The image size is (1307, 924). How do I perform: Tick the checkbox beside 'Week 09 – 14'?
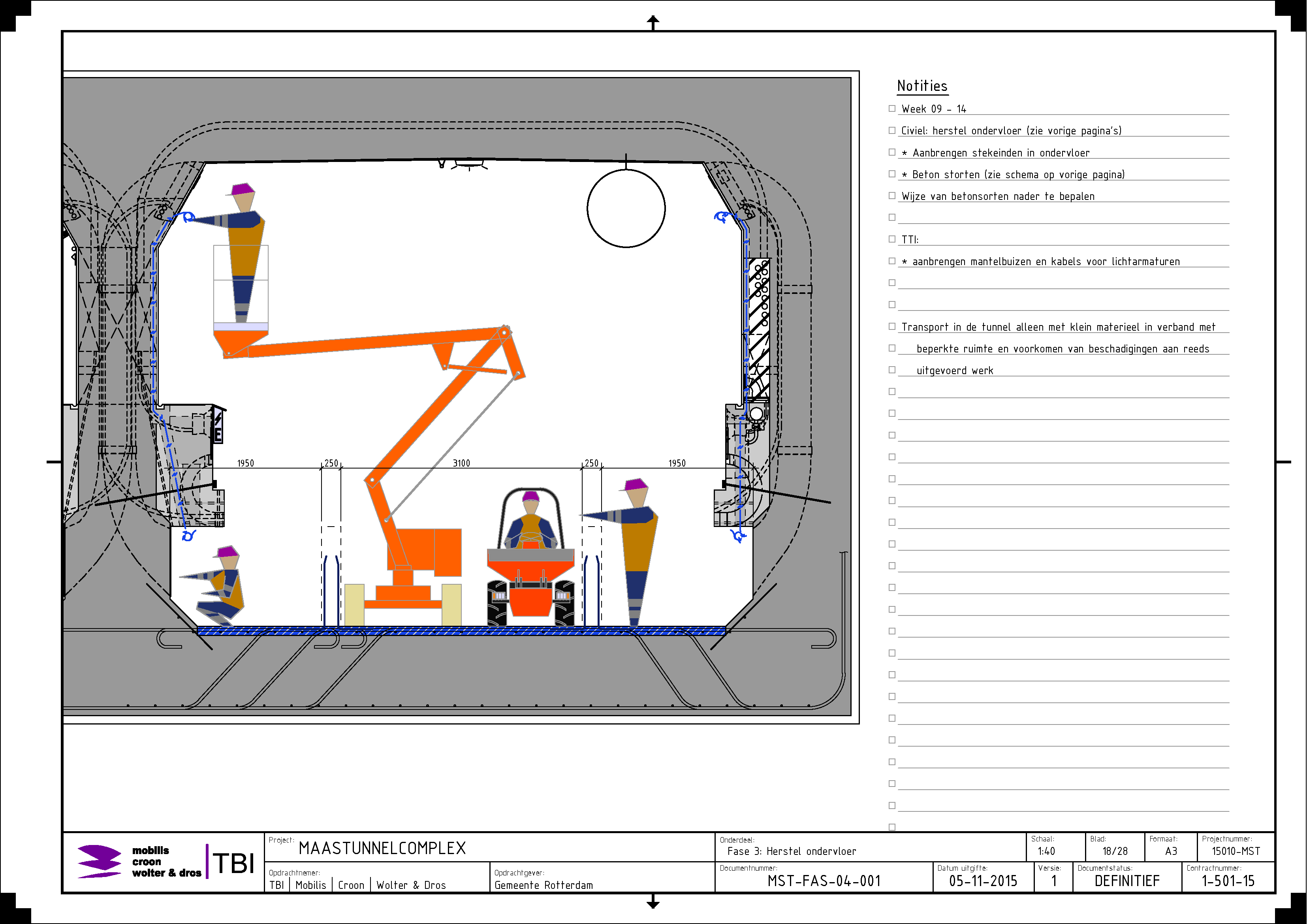coord(892,109)
